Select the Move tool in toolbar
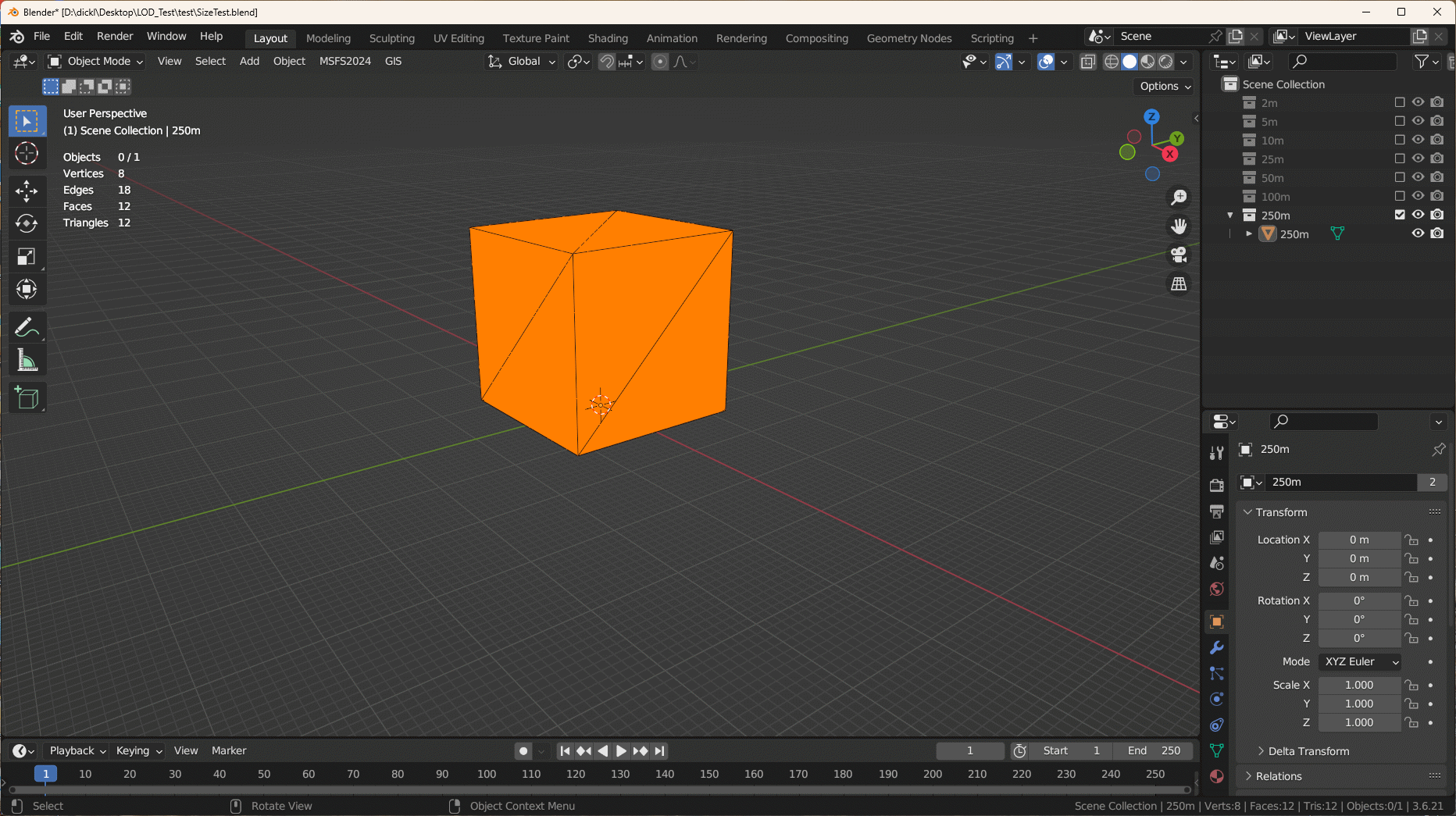 point(27,191)
